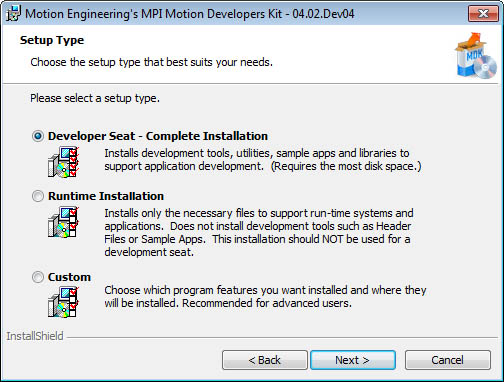The width and height of the screenshot is (504, 382).
Task: Click the Runtime Installation icon
Action: (64, 222)
